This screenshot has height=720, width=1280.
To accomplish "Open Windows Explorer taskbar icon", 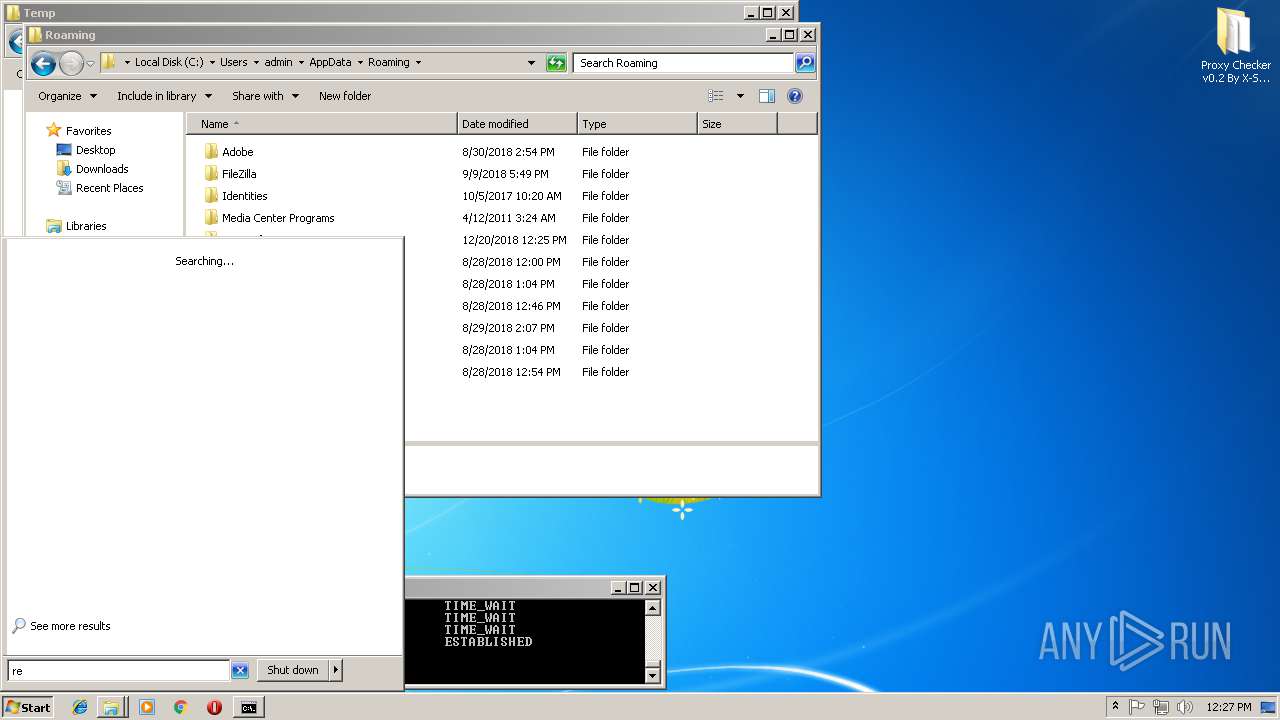I will tap(111, 707).
